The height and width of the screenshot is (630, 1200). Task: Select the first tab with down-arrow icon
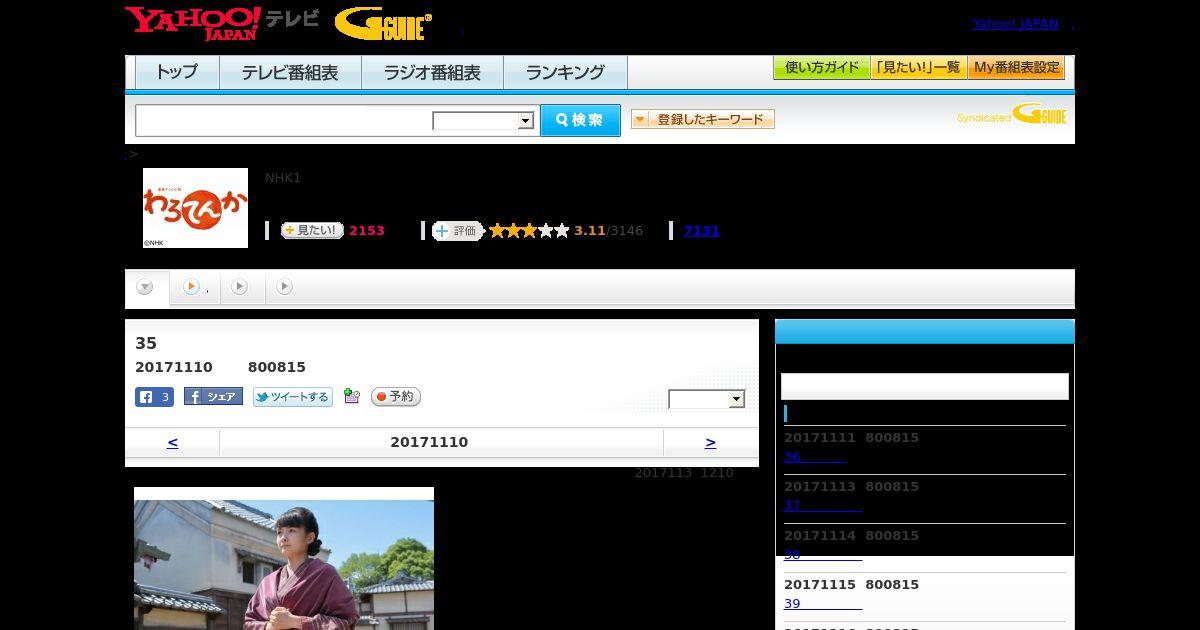[145, 287]
